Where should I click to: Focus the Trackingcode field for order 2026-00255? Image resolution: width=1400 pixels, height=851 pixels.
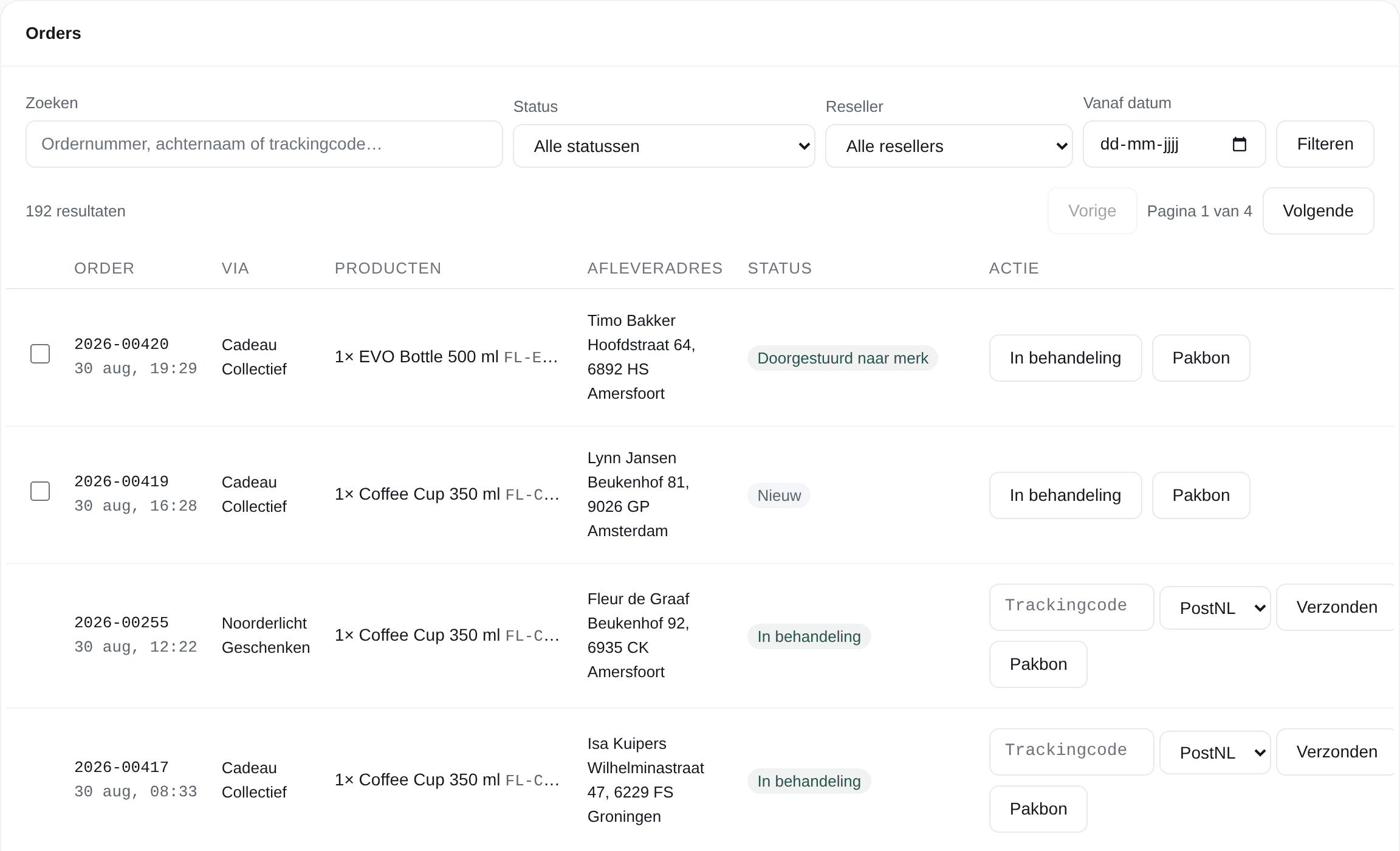[x=1071, y=607]
